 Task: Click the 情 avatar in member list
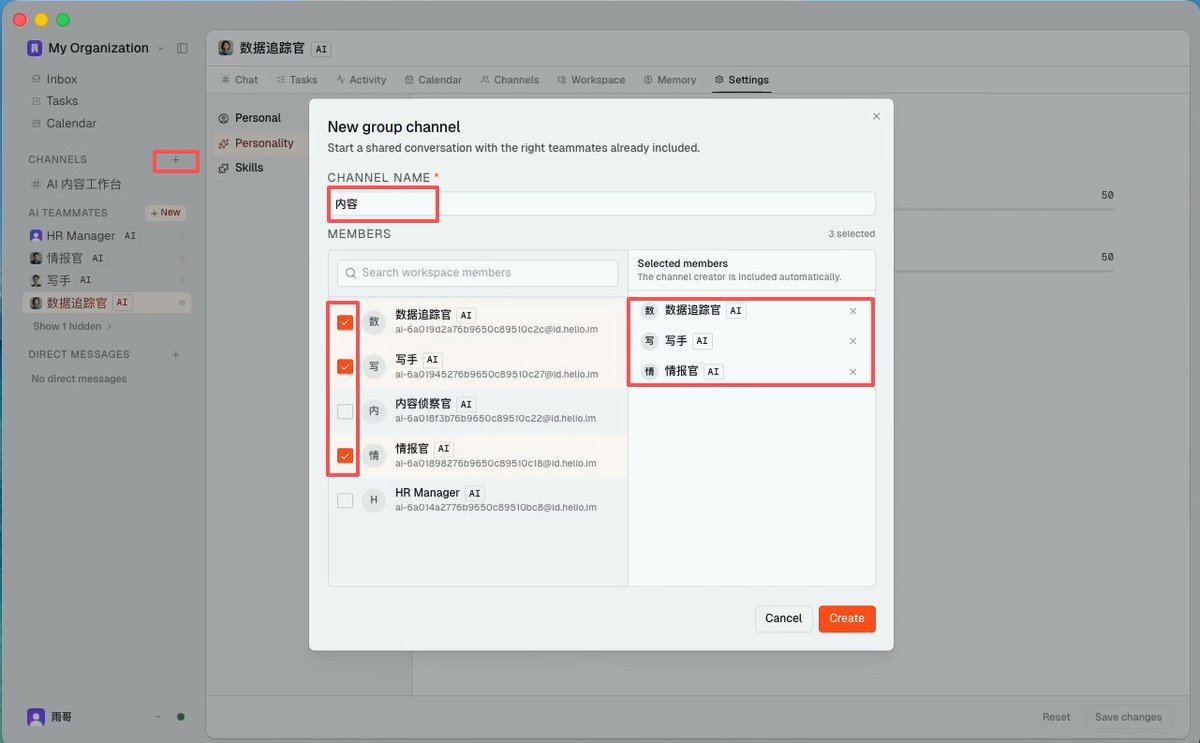pyautogui.click(x=374, y=456)
